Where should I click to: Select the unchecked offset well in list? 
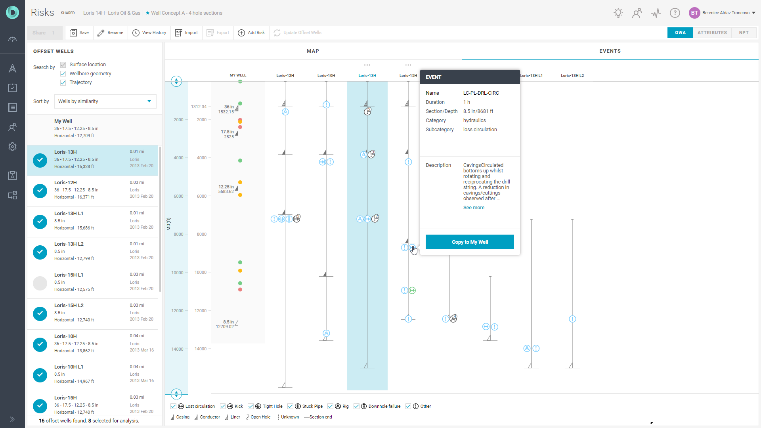[40, 283]
